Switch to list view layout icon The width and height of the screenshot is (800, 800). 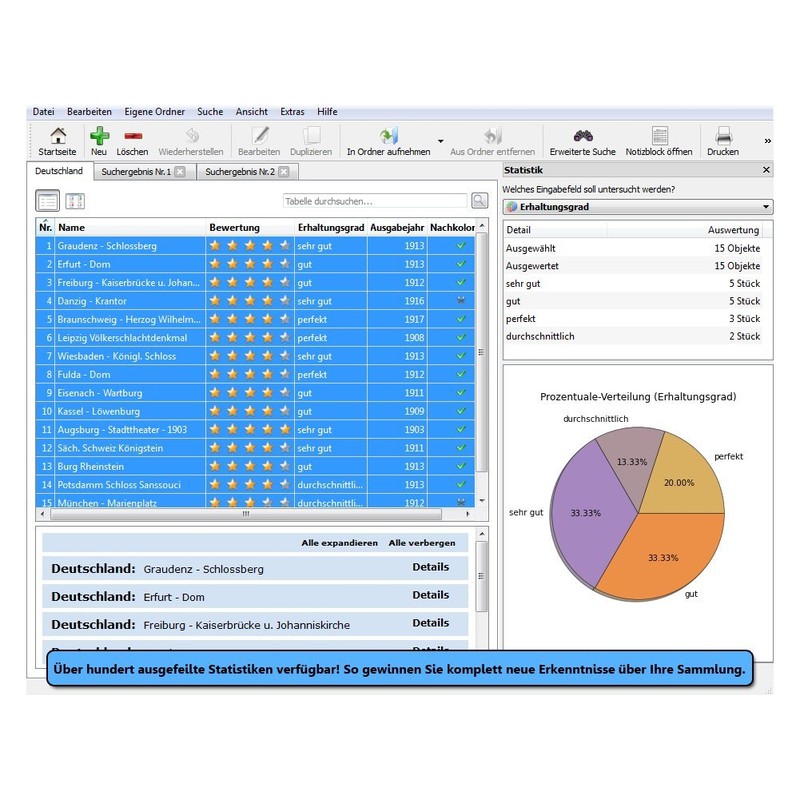click(x=47, y=201)
